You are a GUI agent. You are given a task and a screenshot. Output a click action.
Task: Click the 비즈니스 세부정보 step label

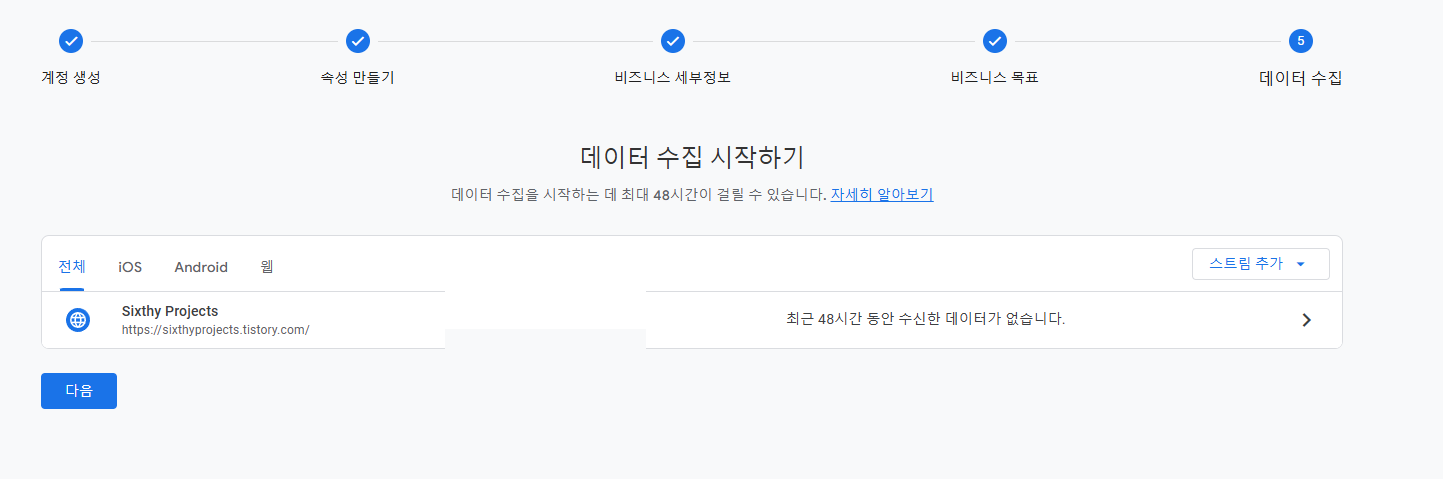click(673, 77)
